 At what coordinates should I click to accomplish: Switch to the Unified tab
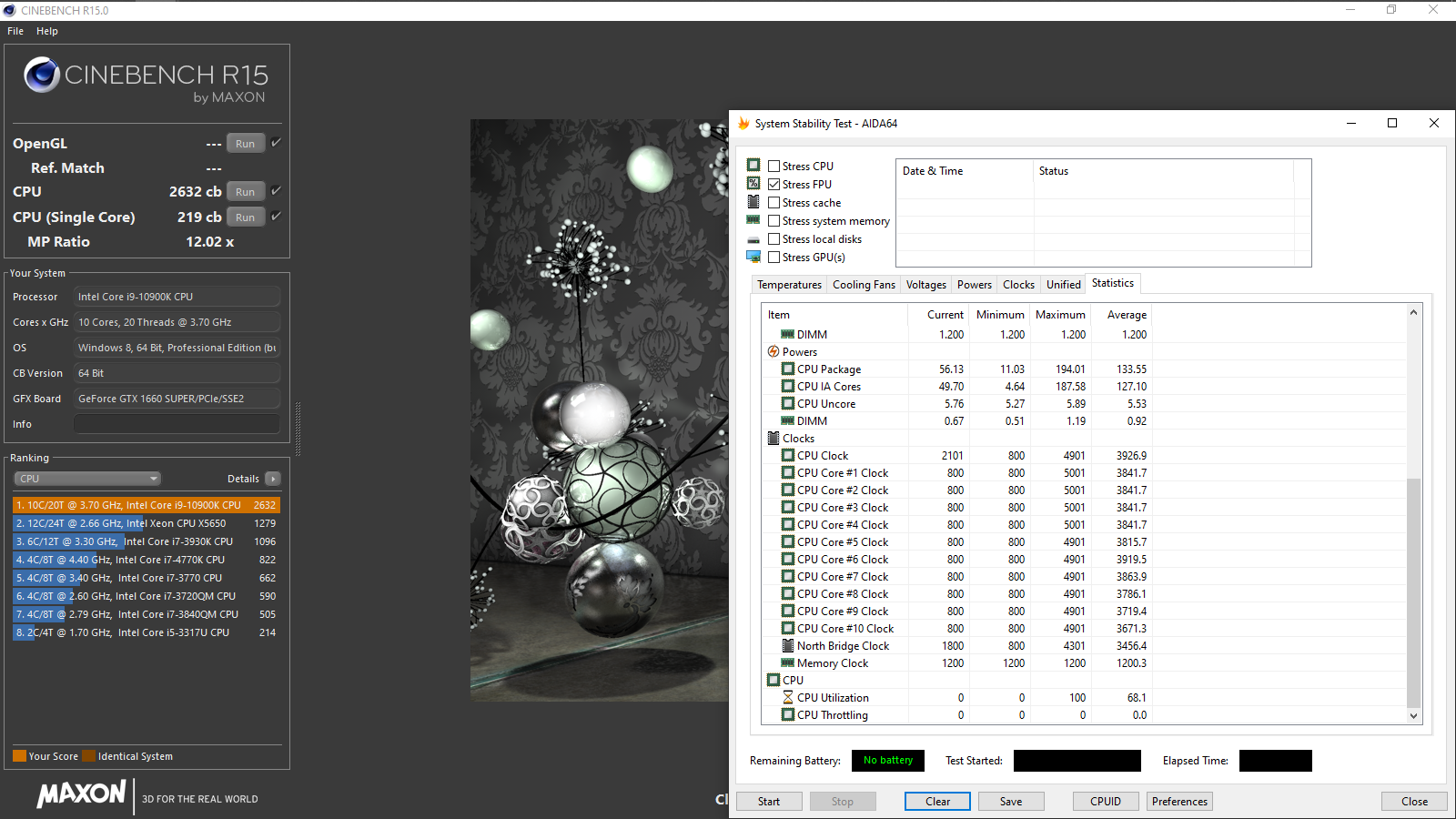coord(1063,285)
